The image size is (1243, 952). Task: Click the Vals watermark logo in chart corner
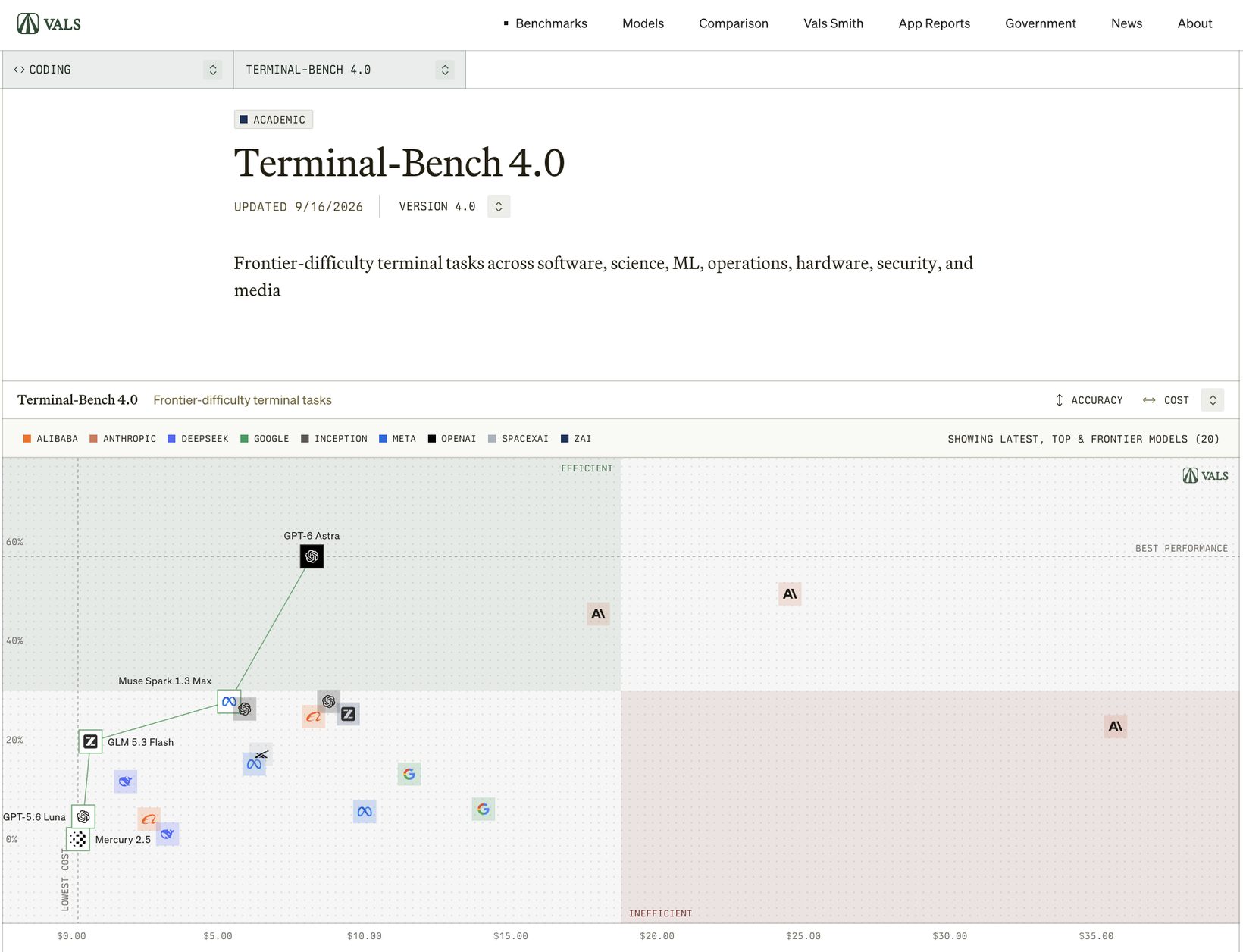coord(1205,475)
